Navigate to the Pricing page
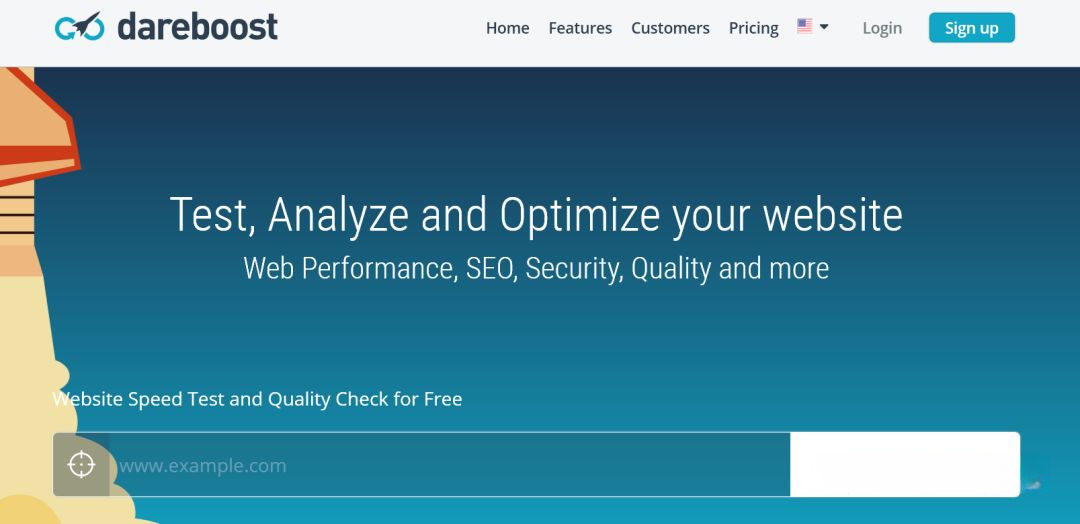This screenshot has width=1080, height=524. point(753,28)
